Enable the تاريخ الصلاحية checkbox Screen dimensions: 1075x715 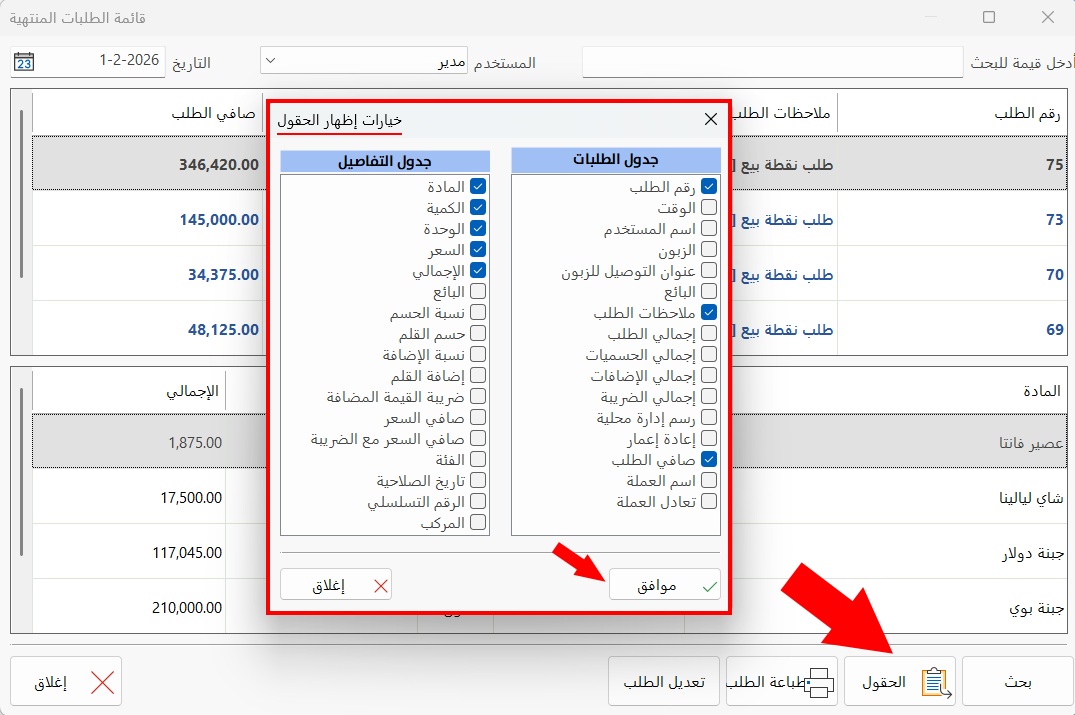coord(480,479)
